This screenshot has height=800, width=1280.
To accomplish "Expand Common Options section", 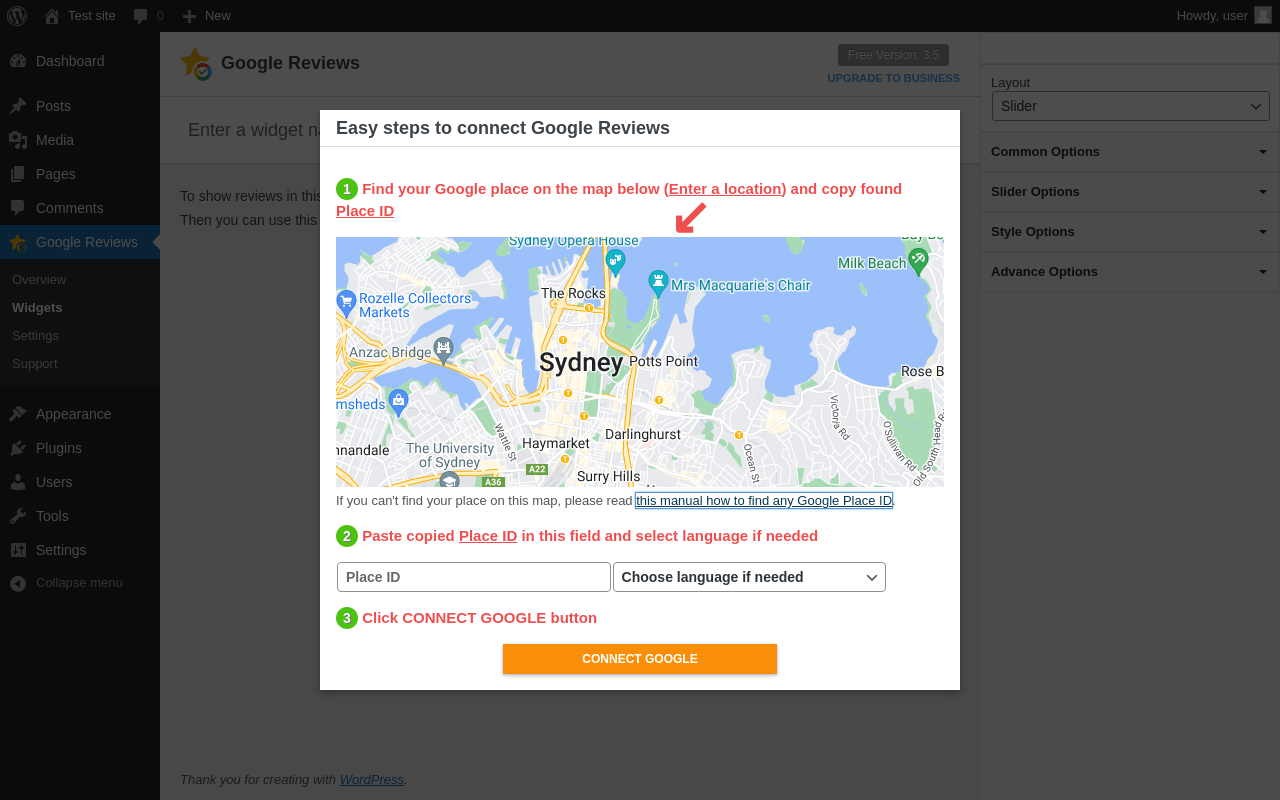I will point(1130,152).
